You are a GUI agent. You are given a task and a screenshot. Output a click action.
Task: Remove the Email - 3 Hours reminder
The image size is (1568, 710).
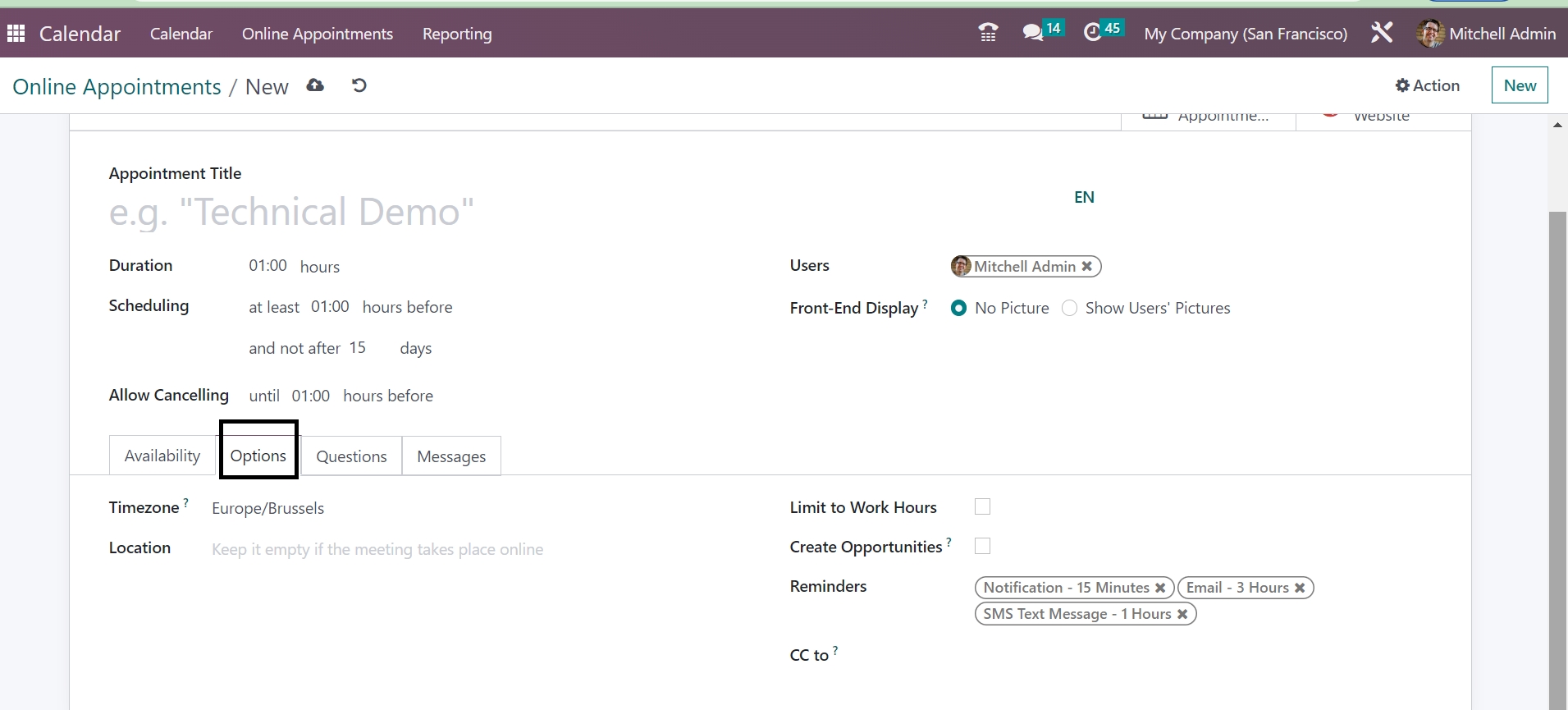(1300, 588)
